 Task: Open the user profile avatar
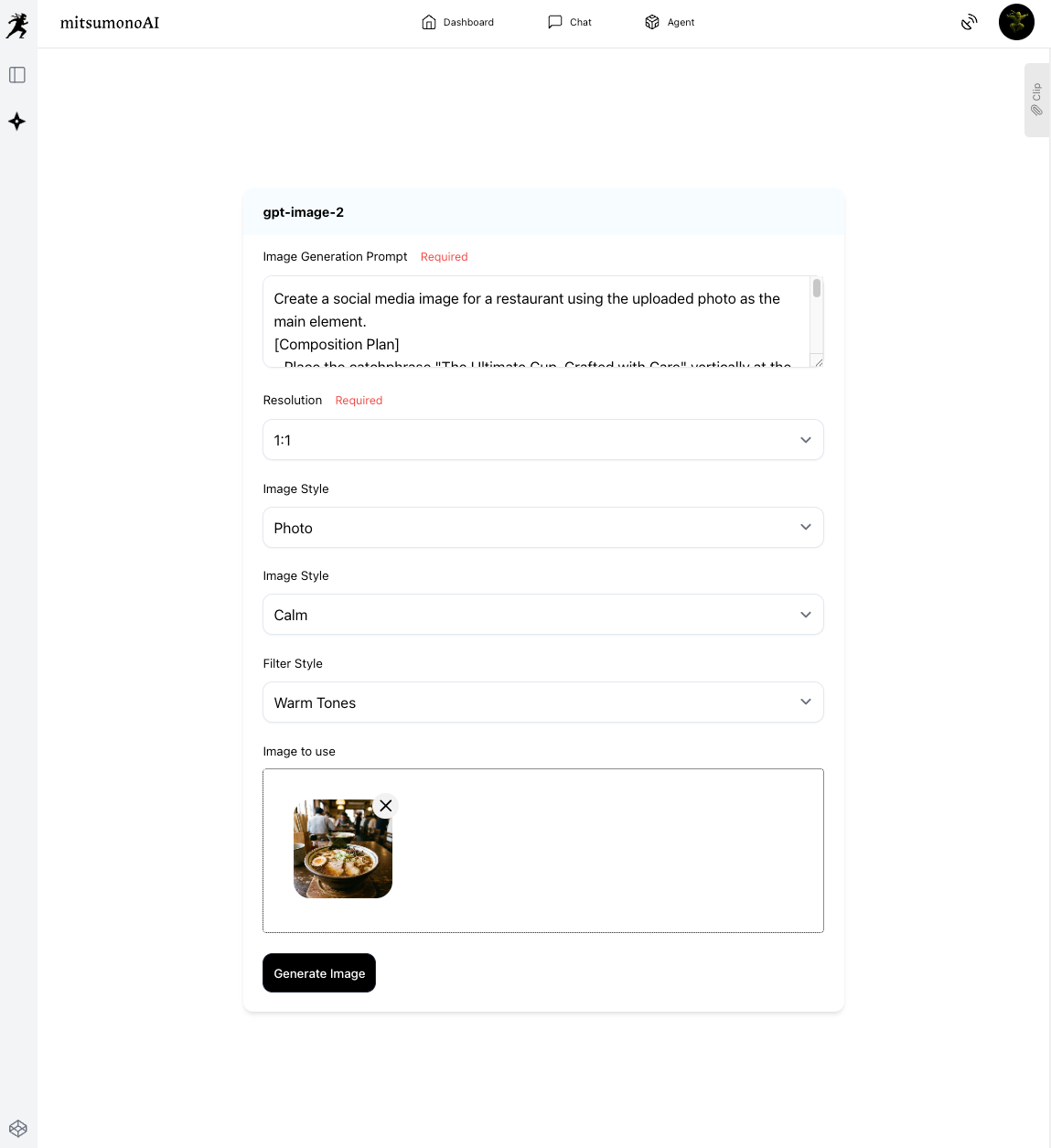click(1016, 22)
